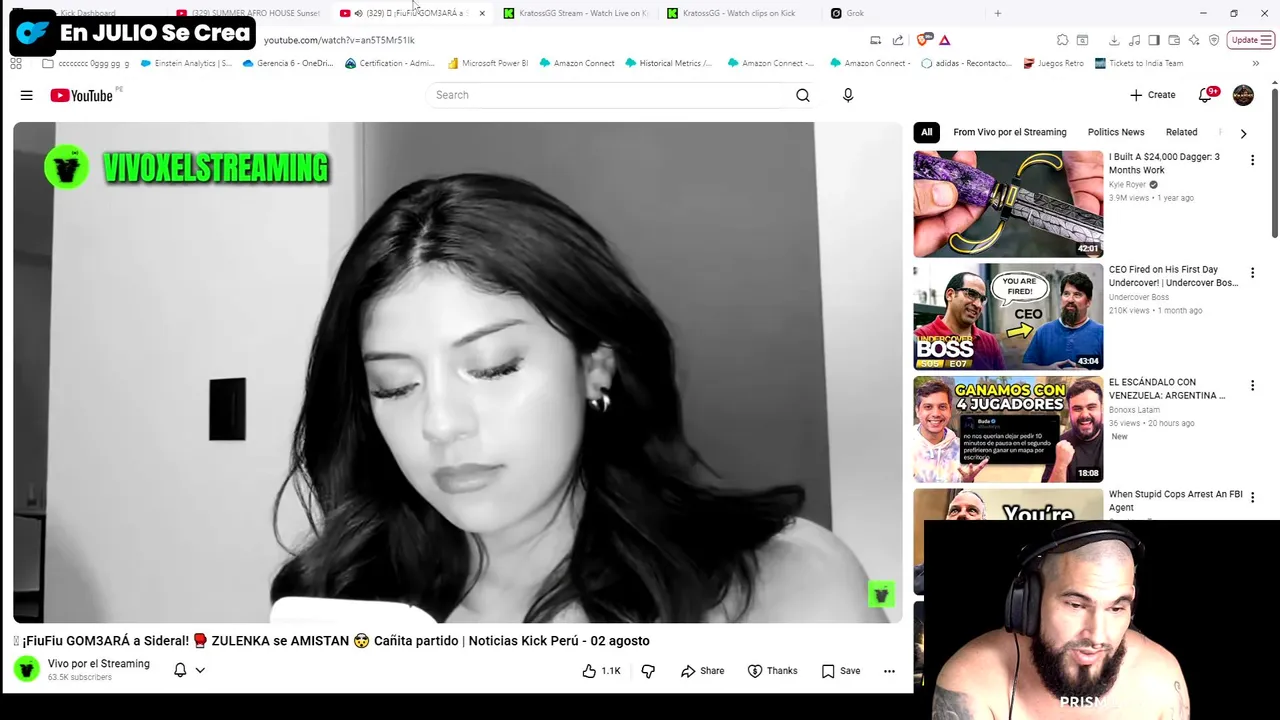
Task: Open options for El Escándalo con Venezuela video
Action: point(1252,385)
